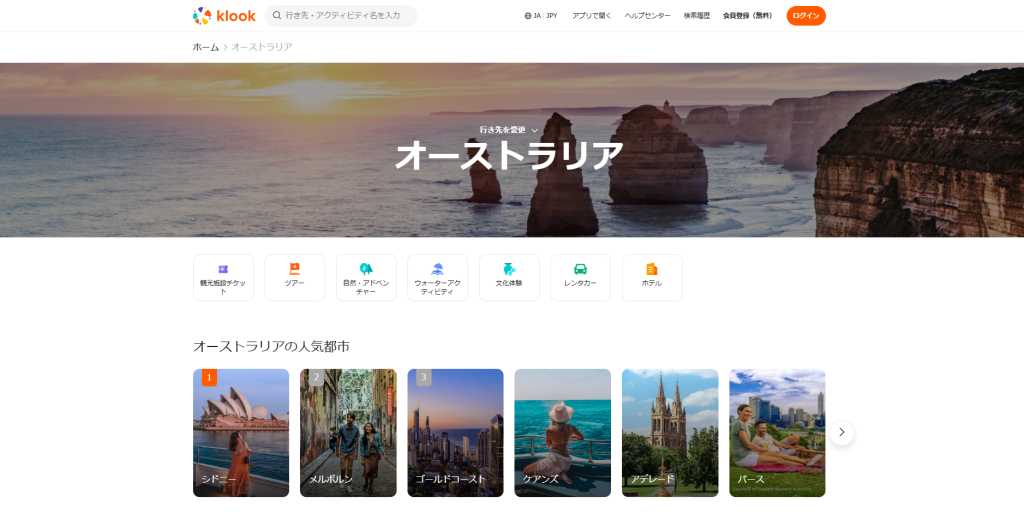Open 自然・アドベンチャー category icon
This screenshot has width=1024, height=514.
click(x=366, y=269)
